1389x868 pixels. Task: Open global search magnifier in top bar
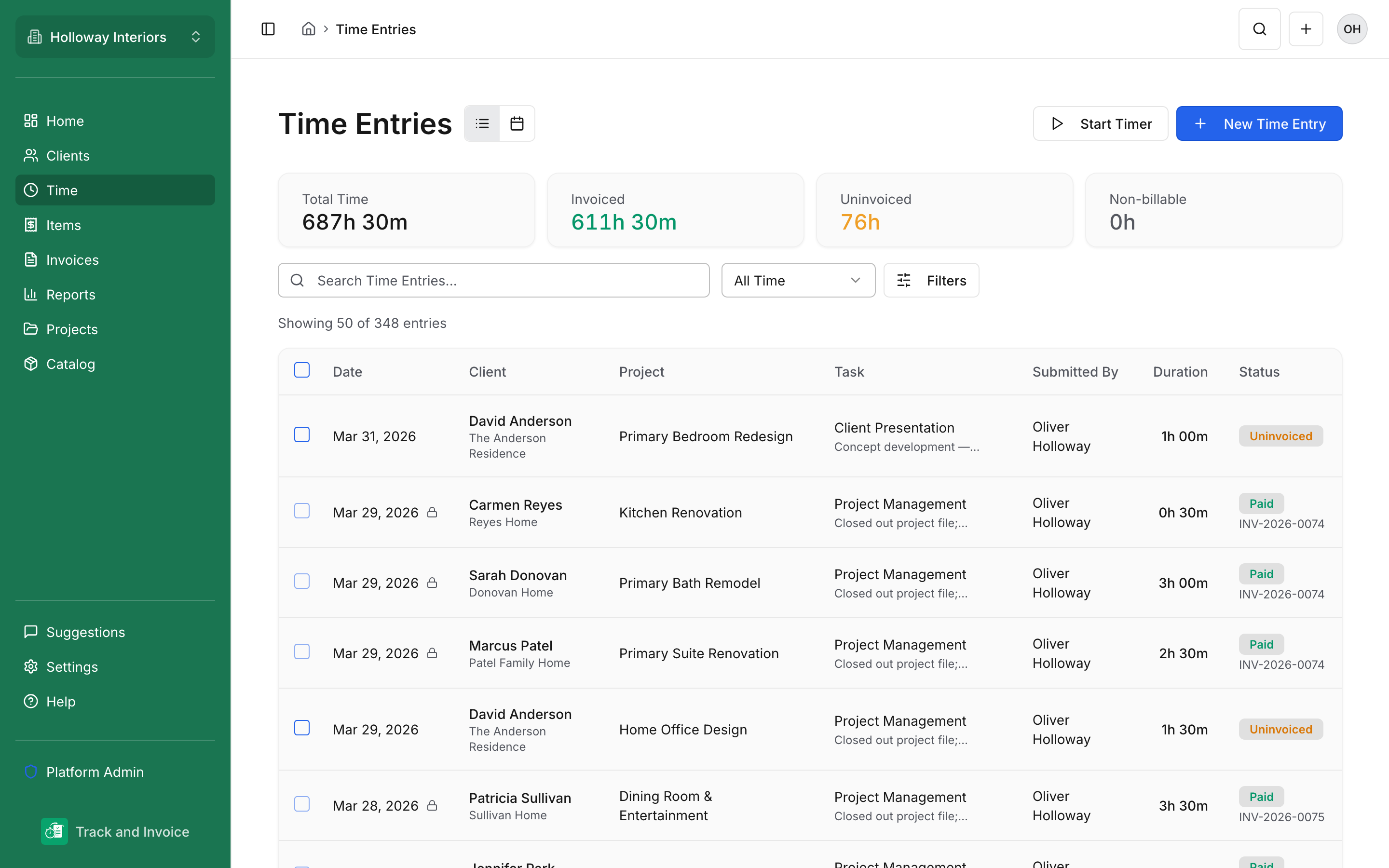[1259, 29]
